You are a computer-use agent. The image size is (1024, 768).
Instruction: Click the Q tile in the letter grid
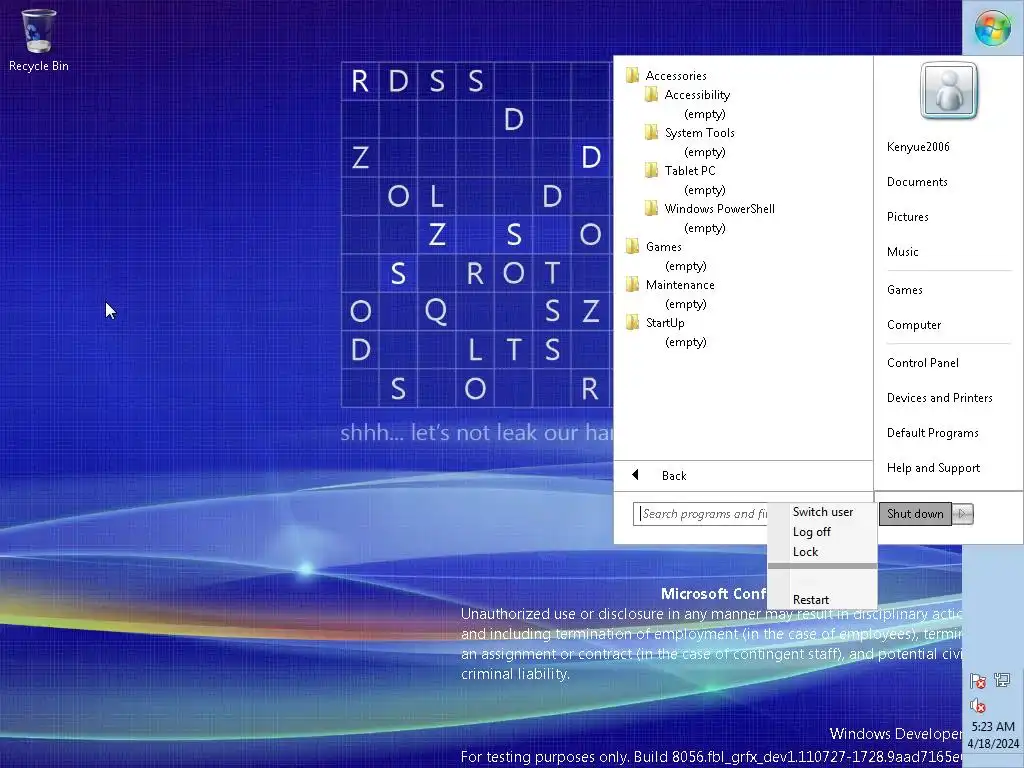[436, 311]
